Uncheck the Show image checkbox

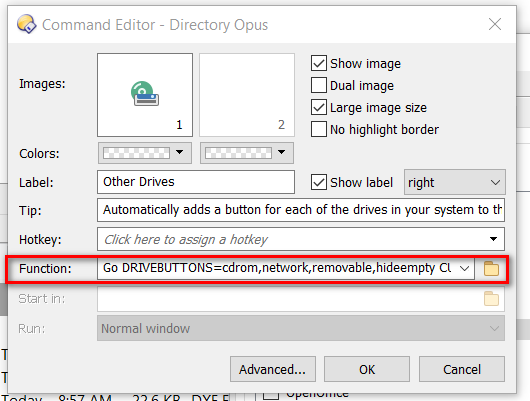coord(319,63)
